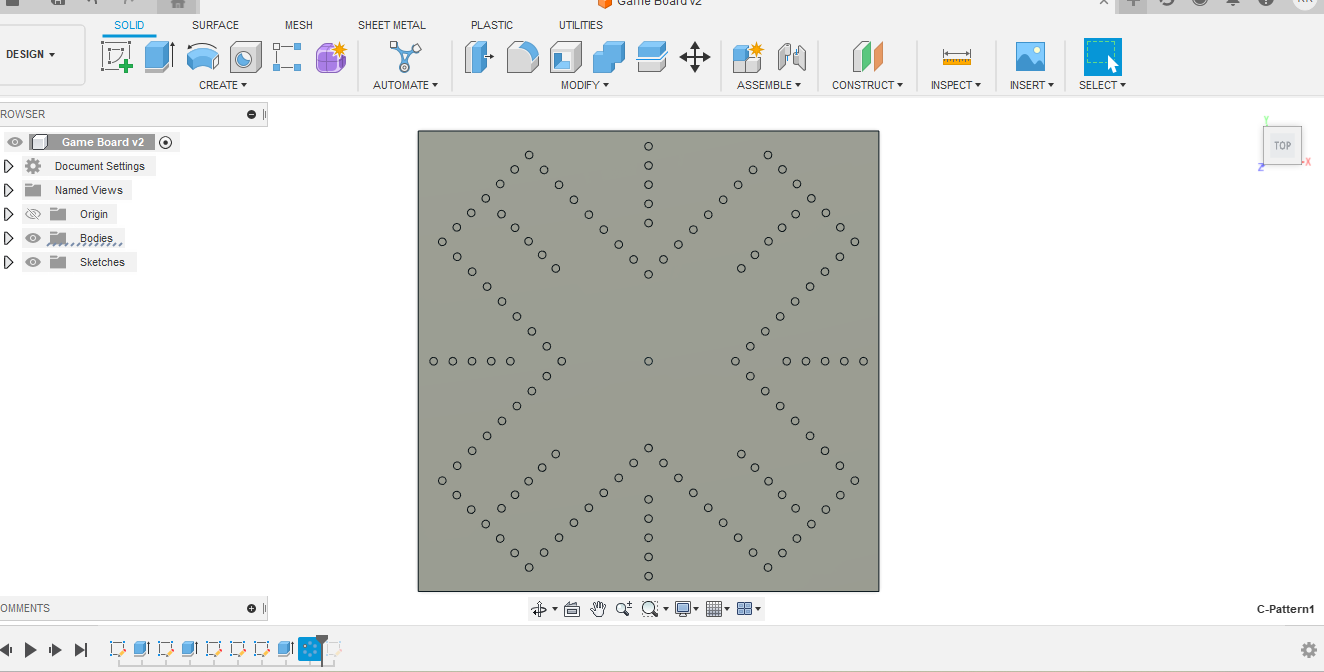Select the Shell tool
1324x672 pixels.
pyautogui.click(x=565, y=57)
